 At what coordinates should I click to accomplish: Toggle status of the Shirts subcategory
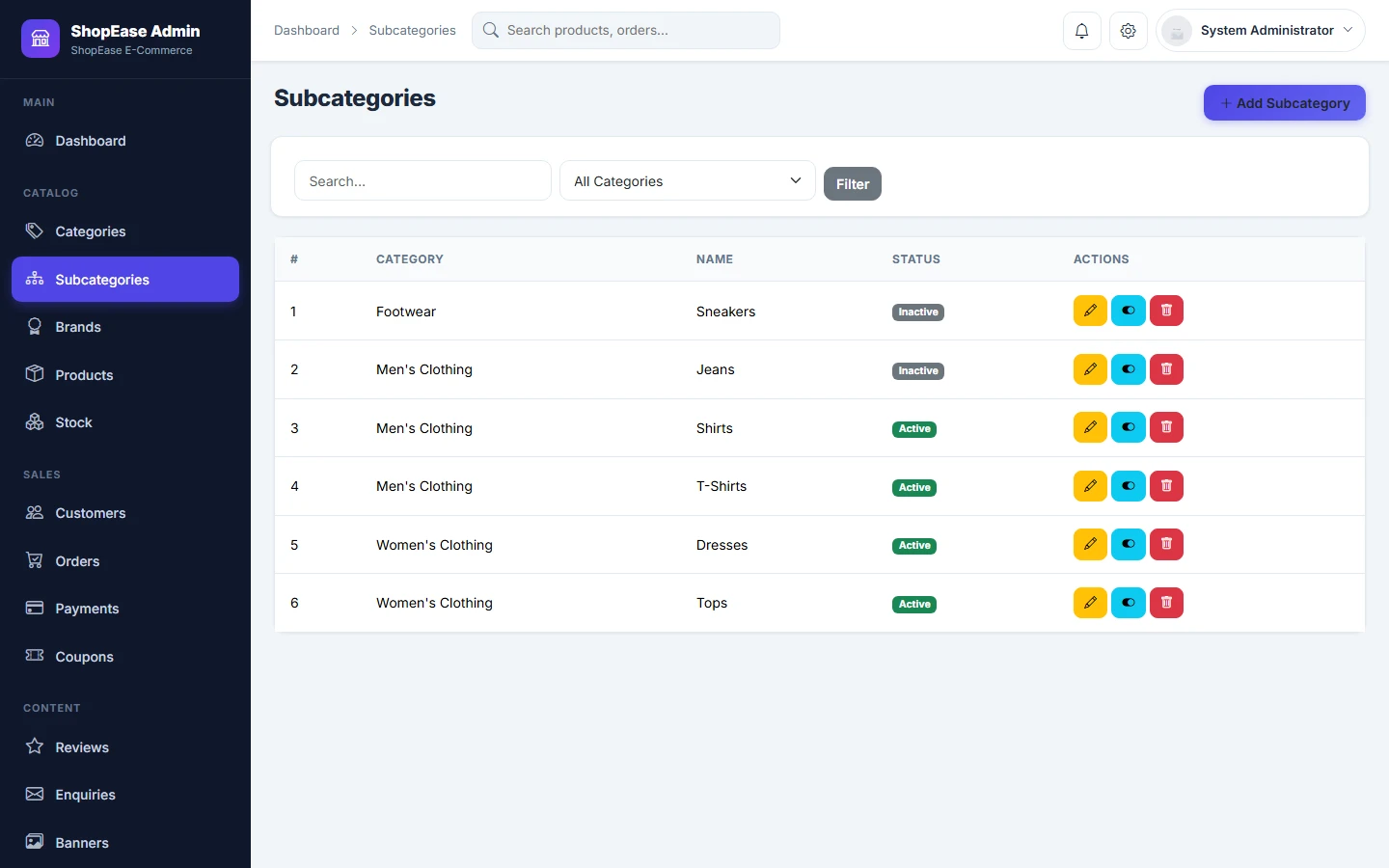pyautogui.click(x=1129, y=427)
